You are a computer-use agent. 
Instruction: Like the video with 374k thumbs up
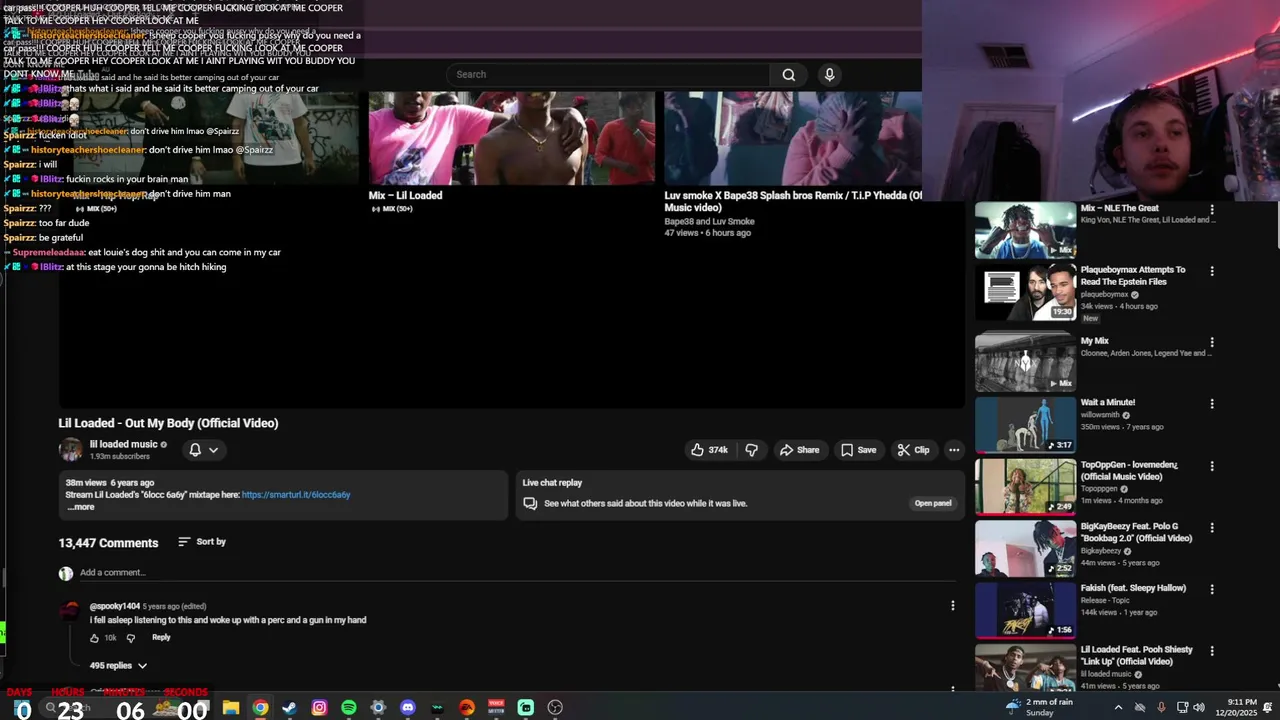[x=709, y=450]
